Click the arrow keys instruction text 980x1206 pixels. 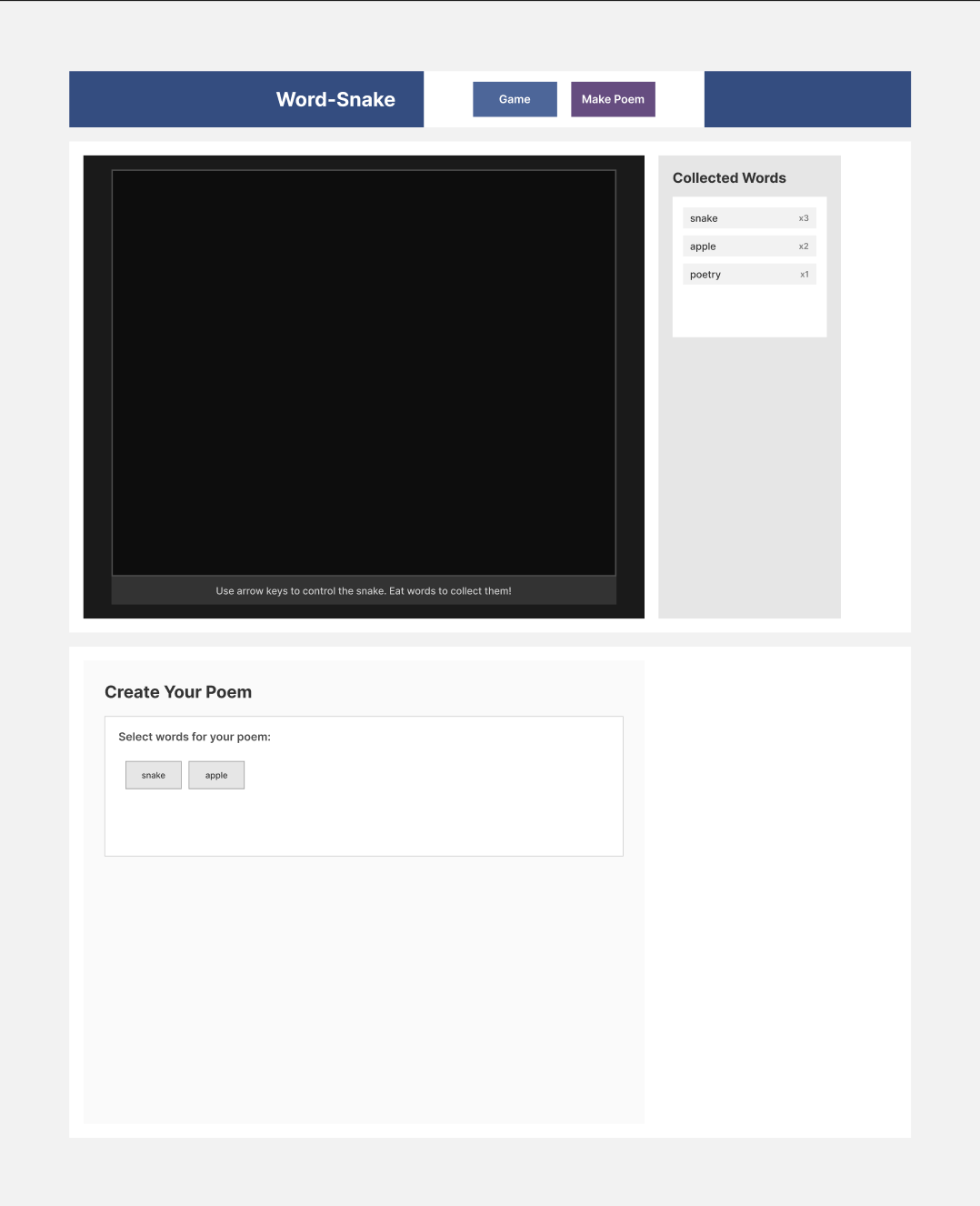(x=364, y=591)
